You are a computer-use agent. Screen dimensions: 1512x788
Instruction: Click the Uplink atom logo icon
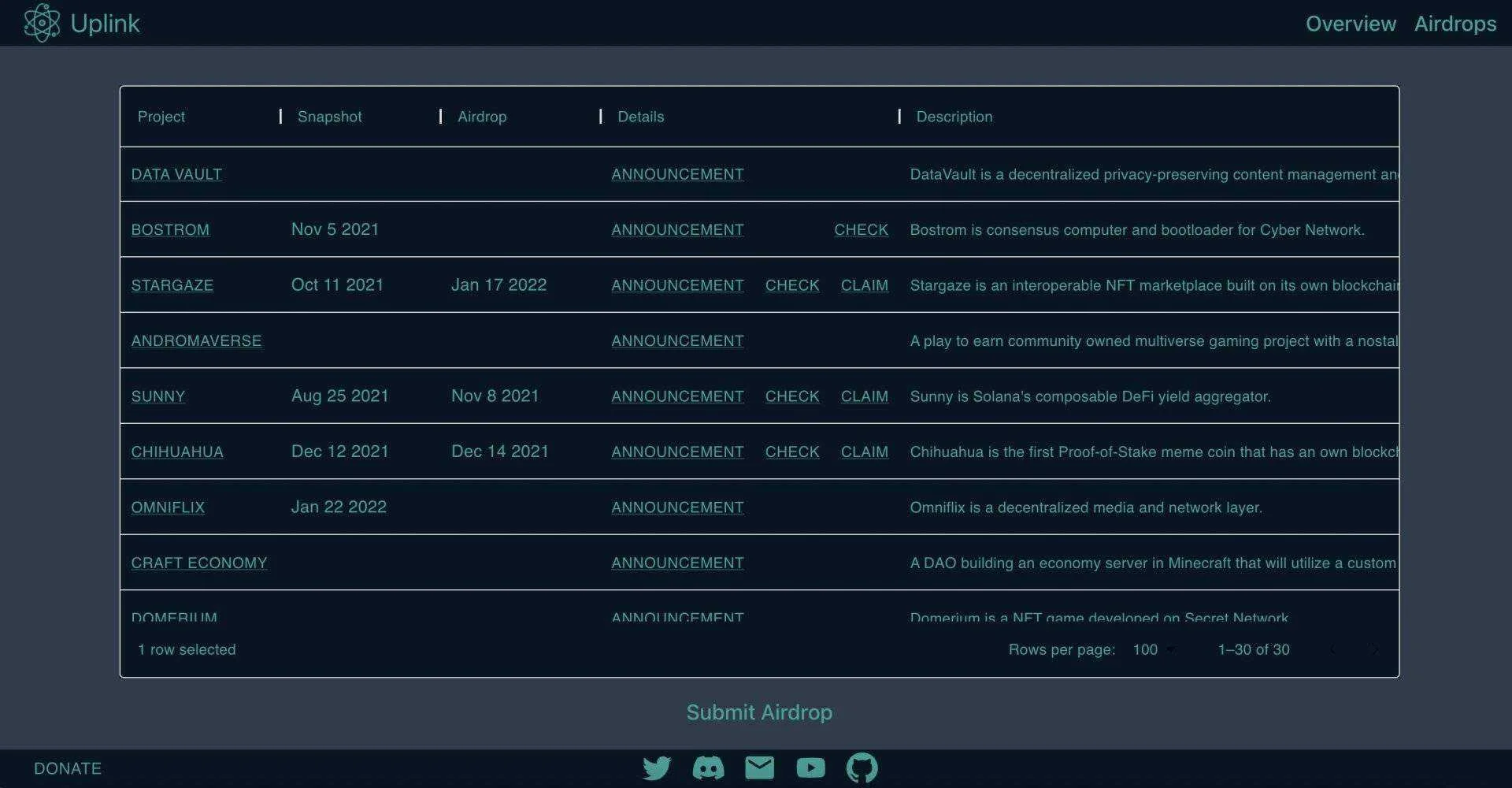[x=42, y=23]
